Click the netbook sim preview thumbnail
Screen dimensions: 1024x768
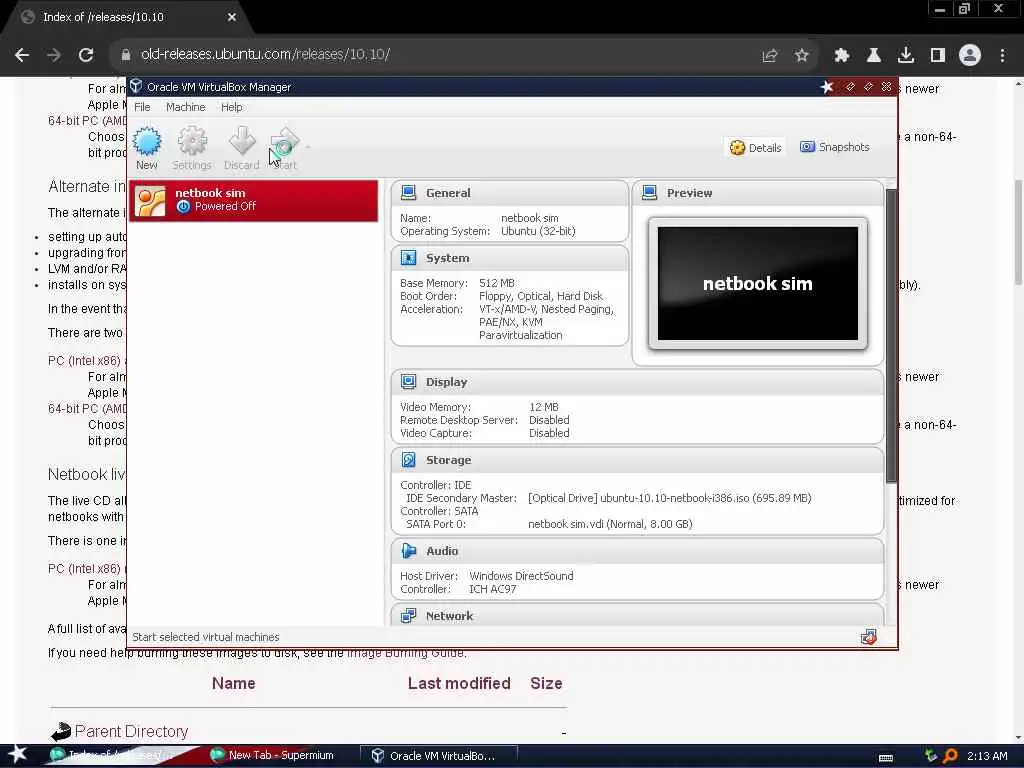click(x=758, y=283)
